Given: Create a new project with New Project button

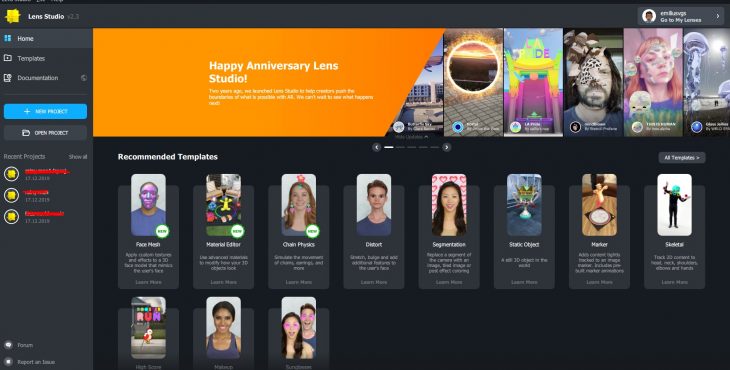Looking at the screenshot, I should click(x=45, y=112).
